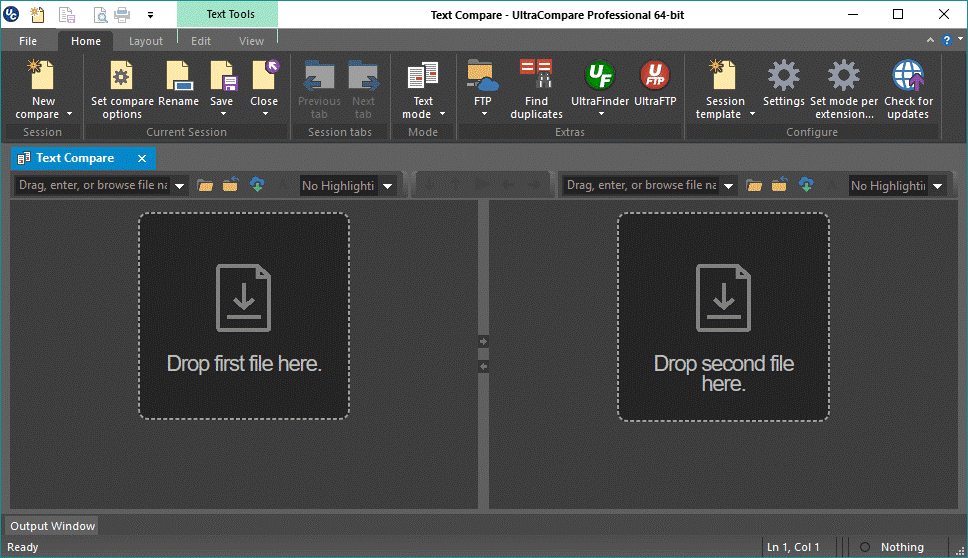Screen dimensions: 968x558
Task: Switch to the Edit ribbon tab
Action: tap(201, 41)
